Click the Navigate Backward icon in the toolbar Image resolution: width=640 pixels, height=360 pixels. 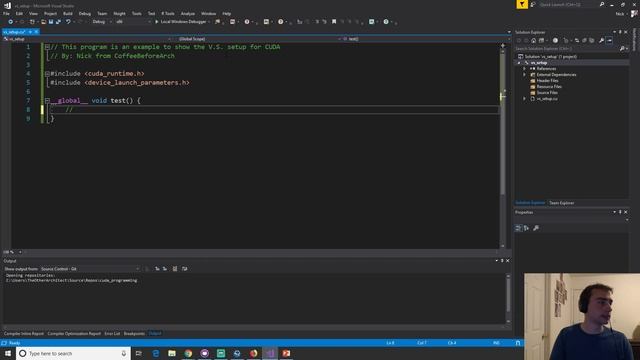click(10, 22)
